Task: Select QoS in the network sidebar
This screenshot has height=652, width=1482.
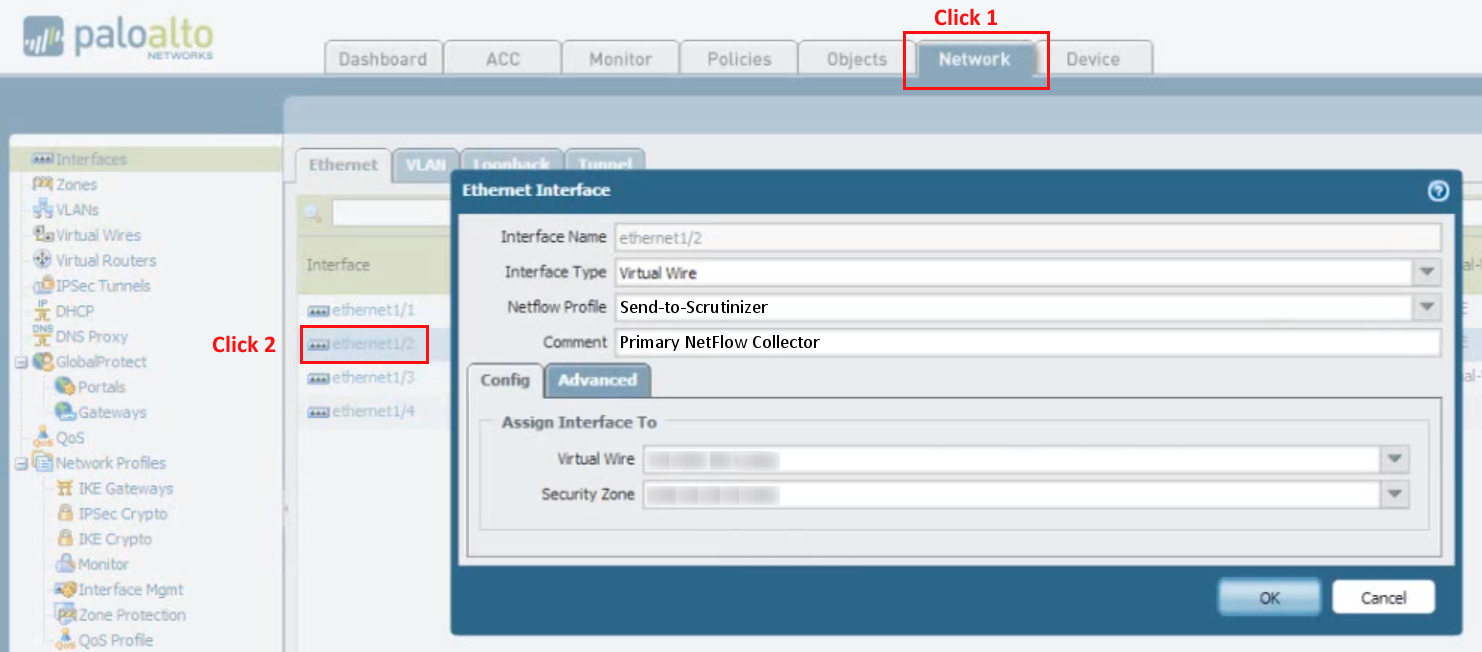Action: click(70, 438)
